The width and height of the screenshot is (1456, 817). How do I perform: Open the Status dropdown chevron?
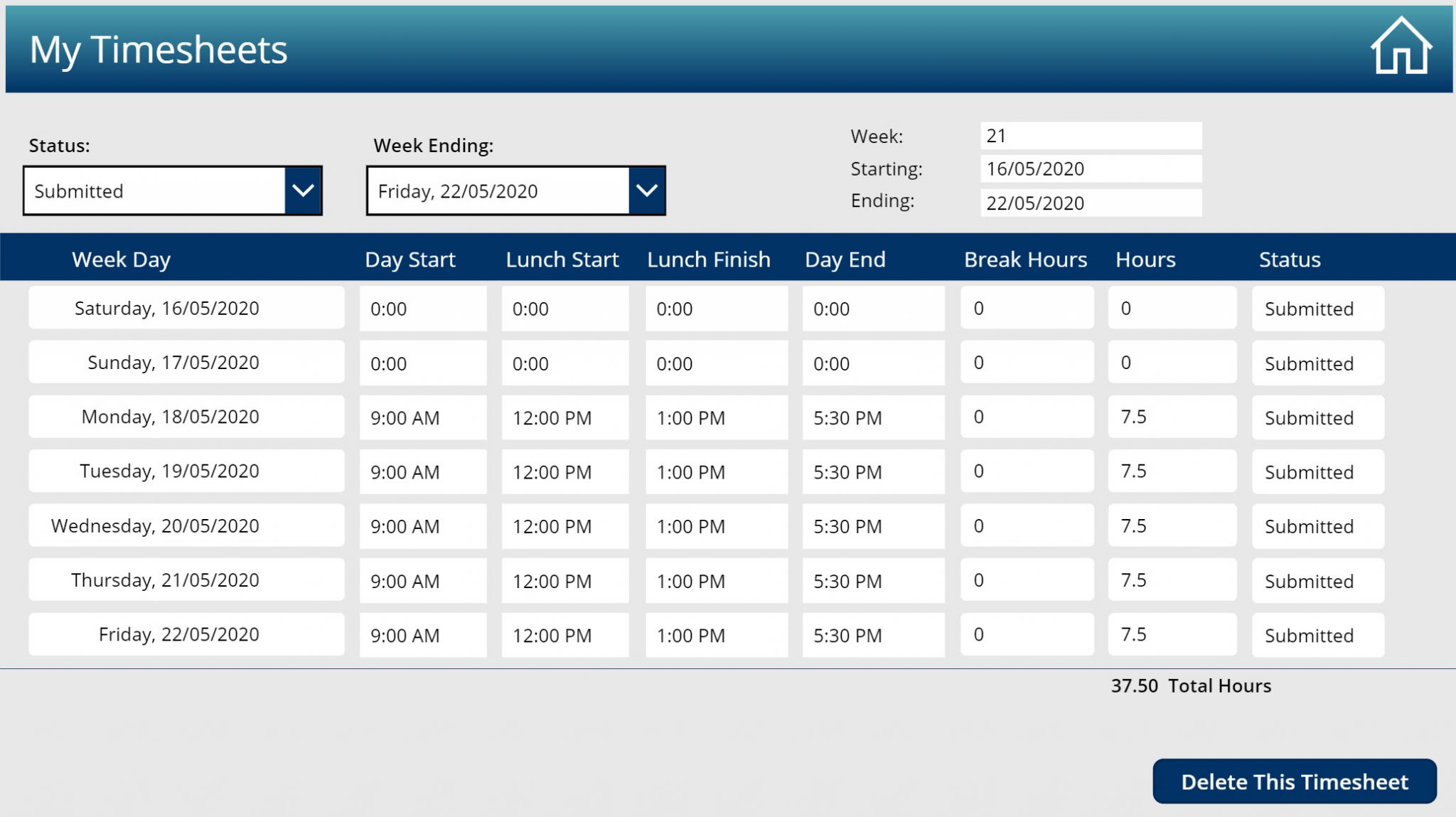coord(304,191)
